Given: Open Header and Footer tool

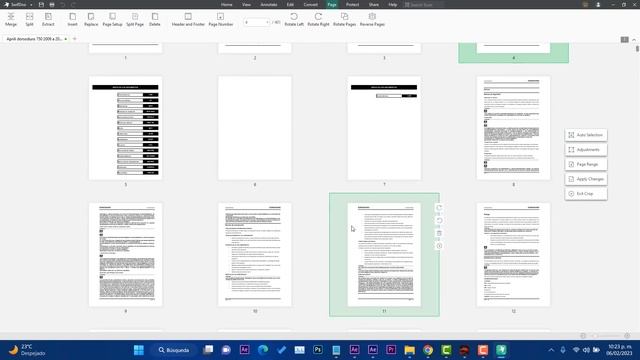Looking at the screenshot, I should 188,19.
